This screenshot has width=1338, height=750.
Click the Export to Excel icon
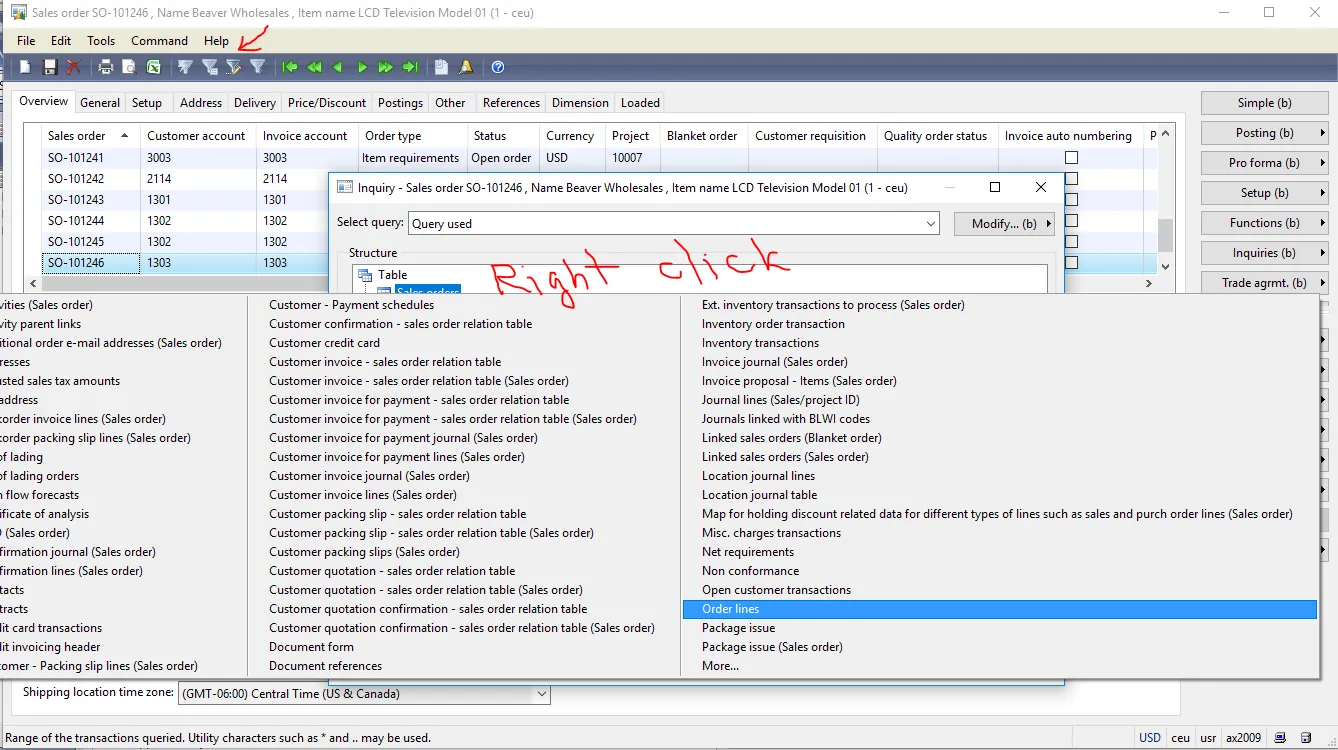[x=153, y=67]
